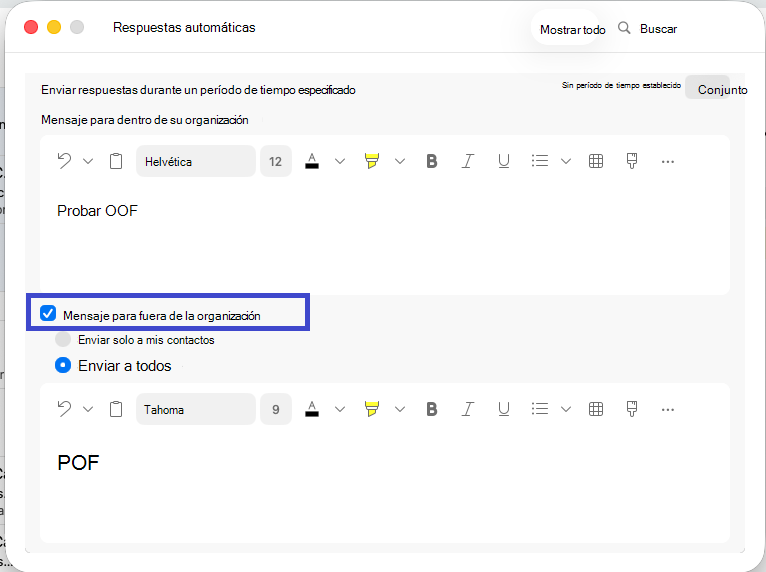Click into the Probar OOF message body

pyautogui.click(x=385, y=239)
